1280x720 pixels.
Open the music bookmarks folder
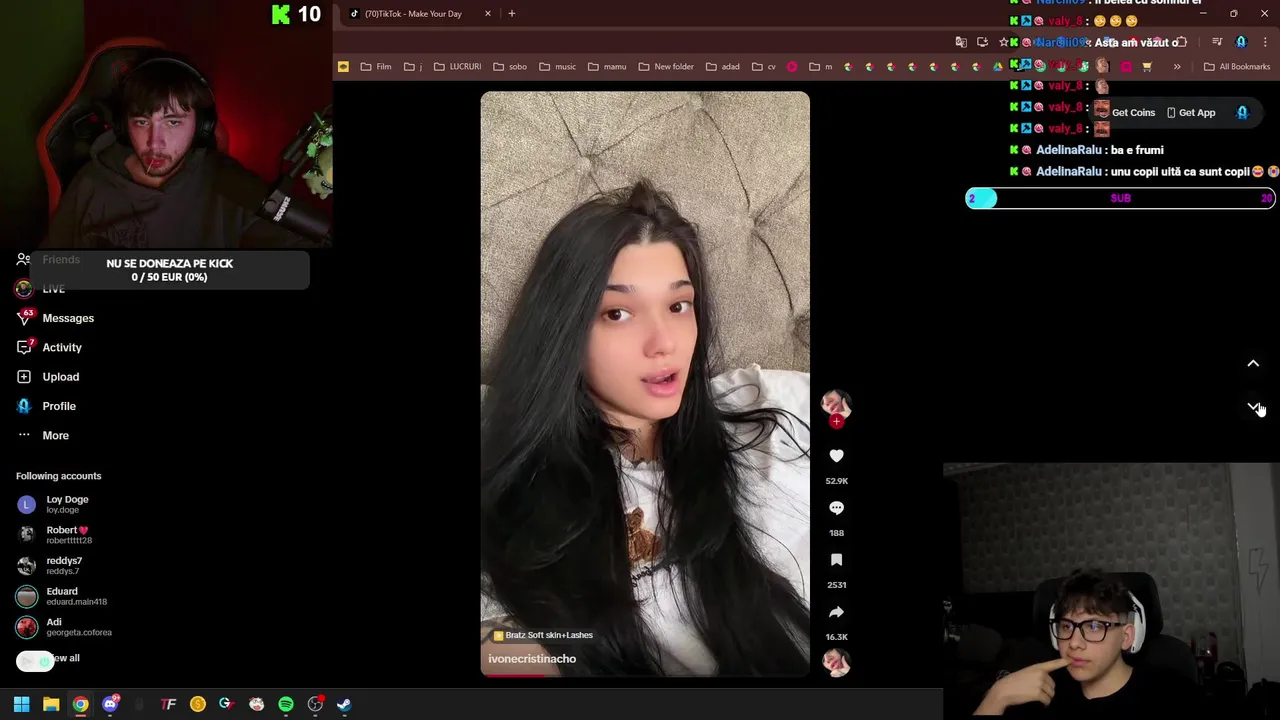(x=558, y=67)
